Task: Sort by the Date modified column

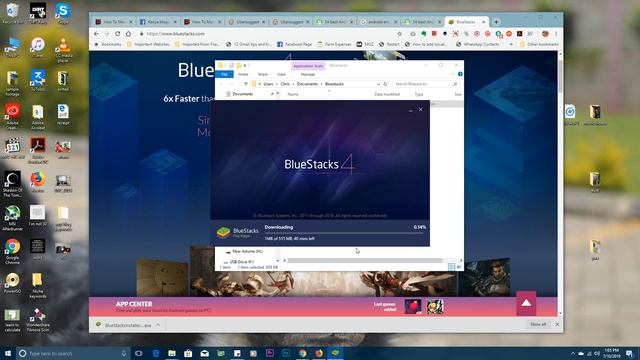Action: tap(387, 94)
